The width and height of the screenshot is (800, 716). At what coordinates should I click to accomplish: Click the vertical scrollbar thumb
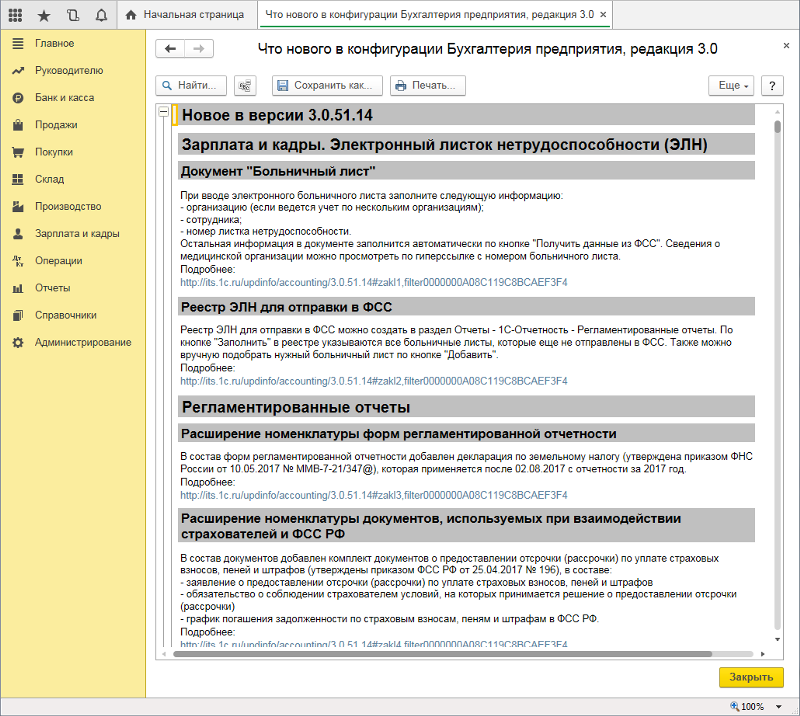778,127
